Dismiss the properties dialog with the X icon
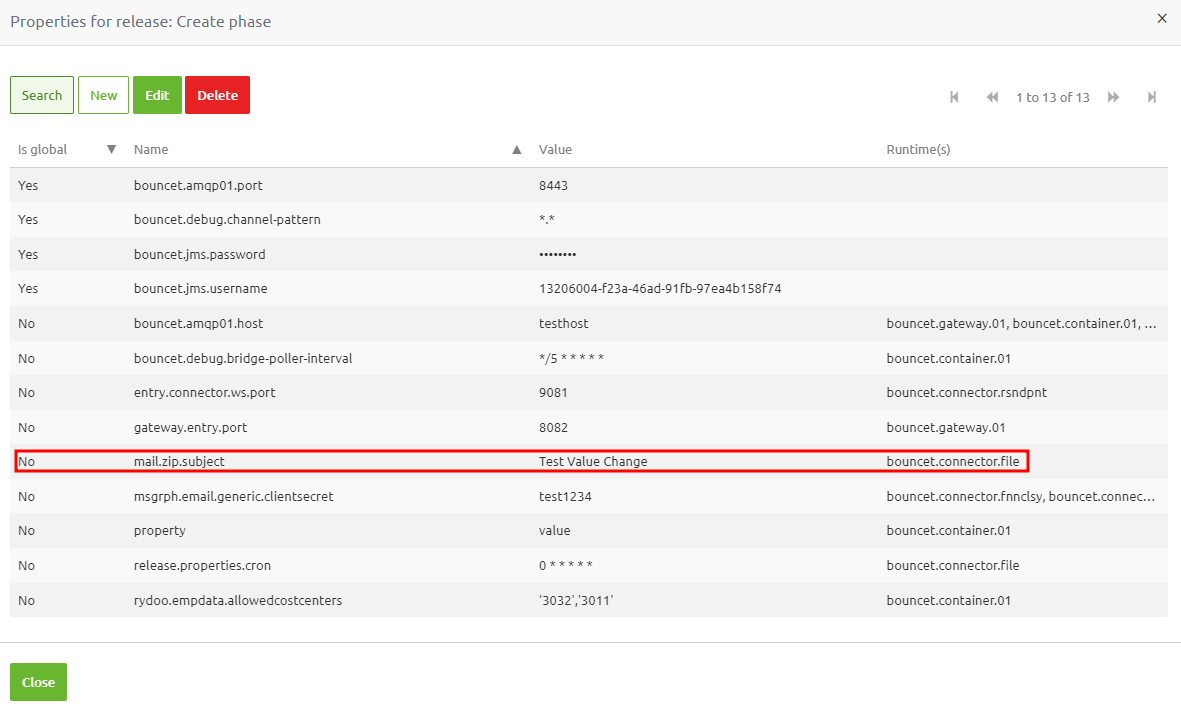This screenshot has width=1181, height=709. pos(1162,18)
